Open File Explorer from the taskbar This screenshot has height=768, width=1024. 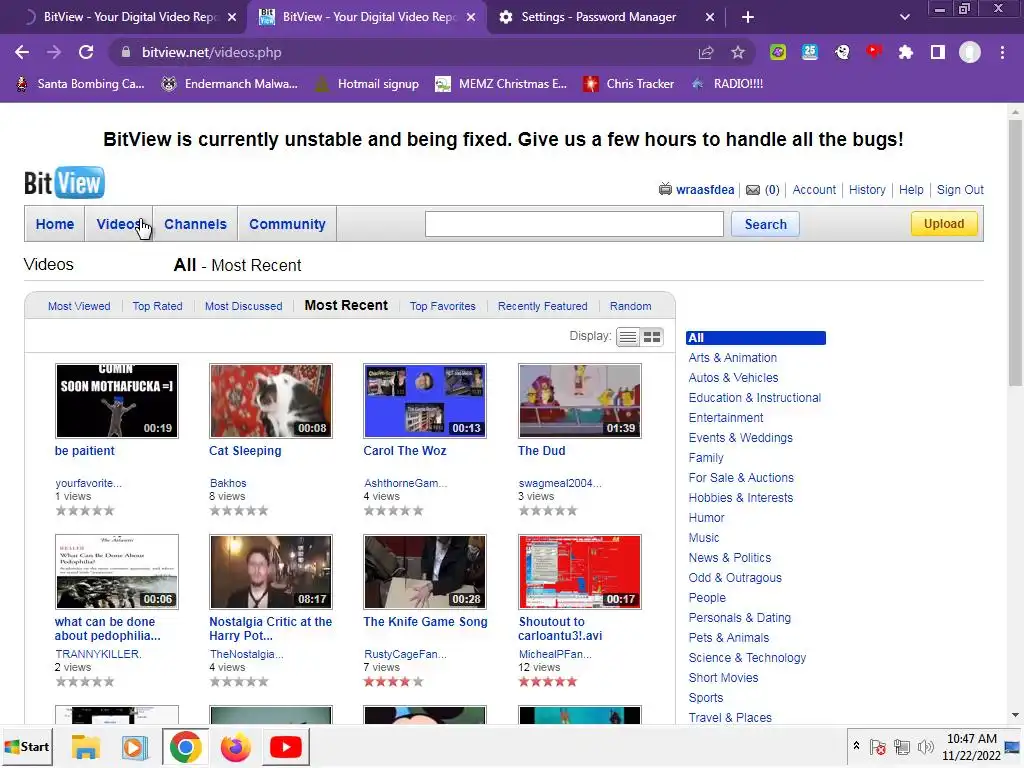(86, 747)
